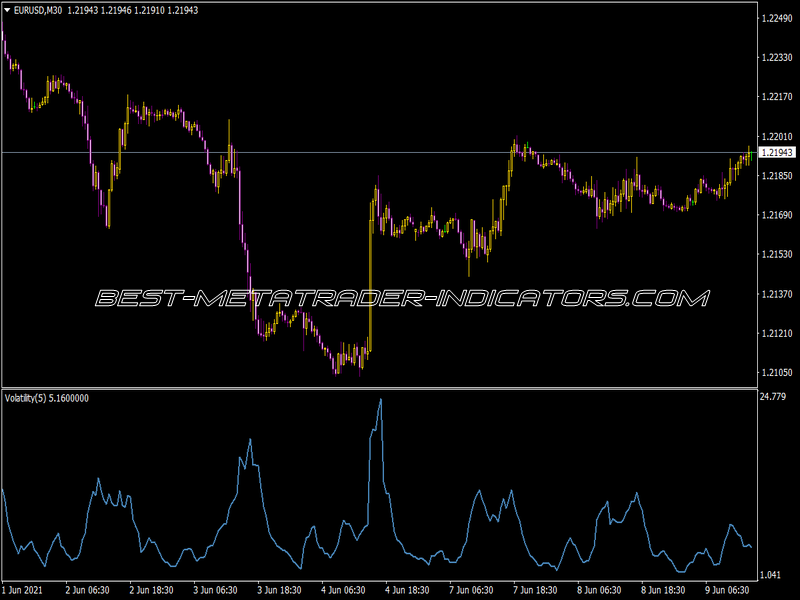Click the 1.21530 price scale value
800x600 pixels.
coord(777,254)
